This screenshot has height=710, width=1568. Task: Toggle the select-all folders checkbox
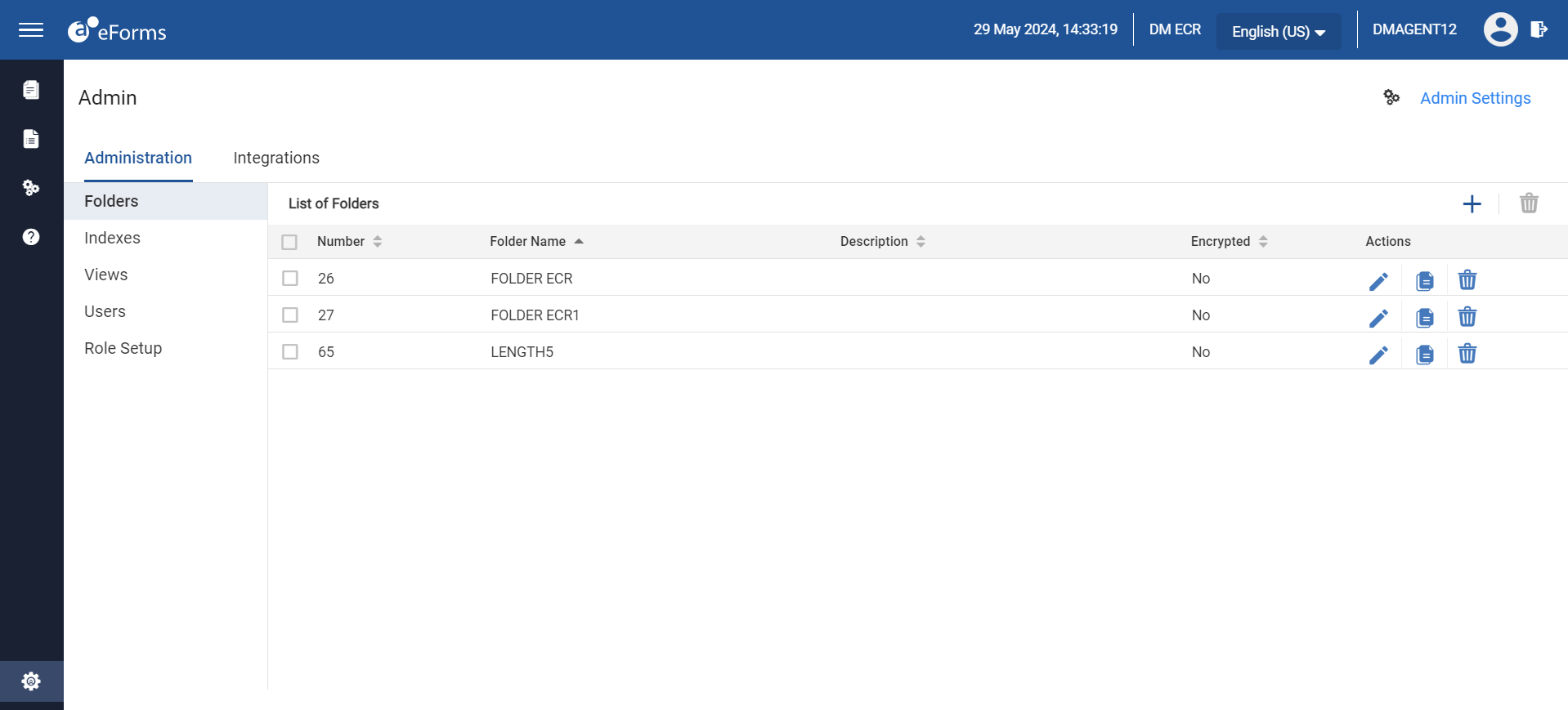(x=289, y=242)
